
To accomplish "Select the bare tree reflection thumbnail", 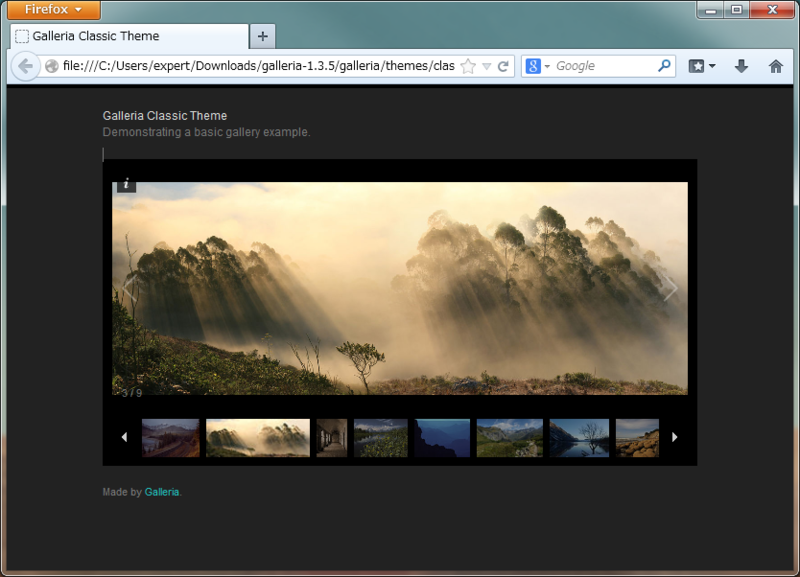I will pos(579,438).
